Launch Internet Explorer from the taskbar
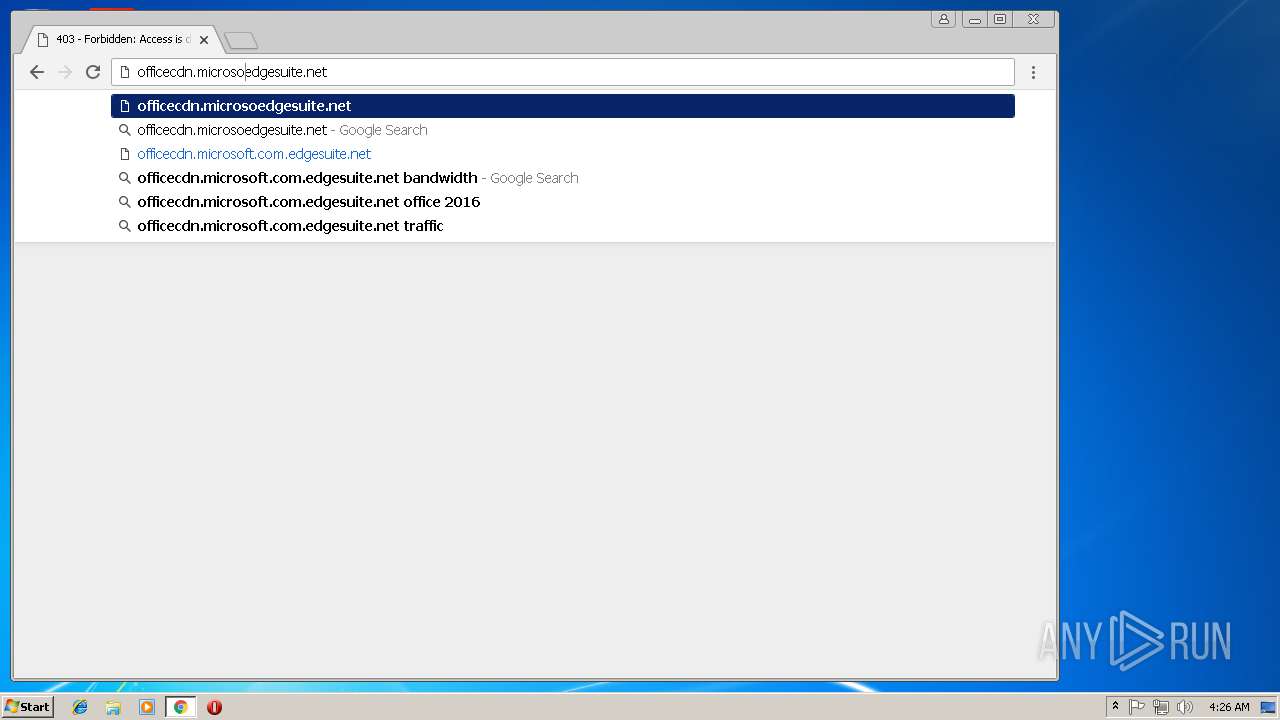 pos(80,707)
